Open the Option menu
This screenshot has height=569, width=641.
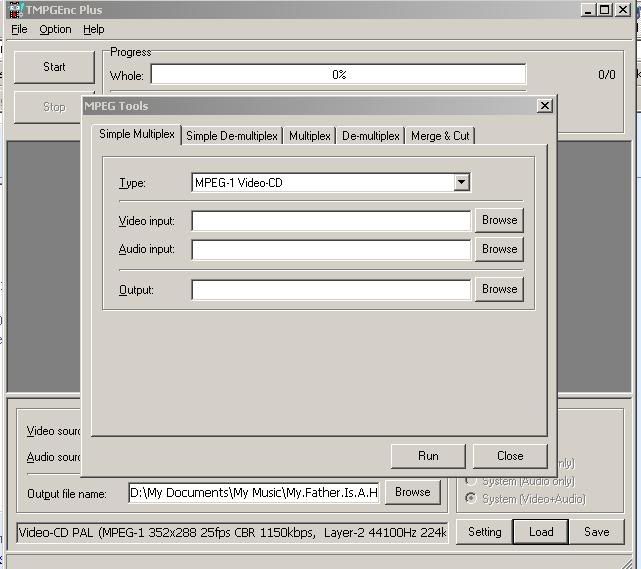pos(55,29)
